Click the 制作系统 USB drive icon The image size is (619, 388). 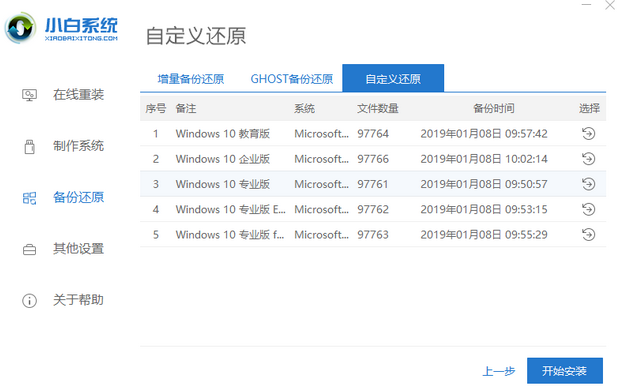29,146
